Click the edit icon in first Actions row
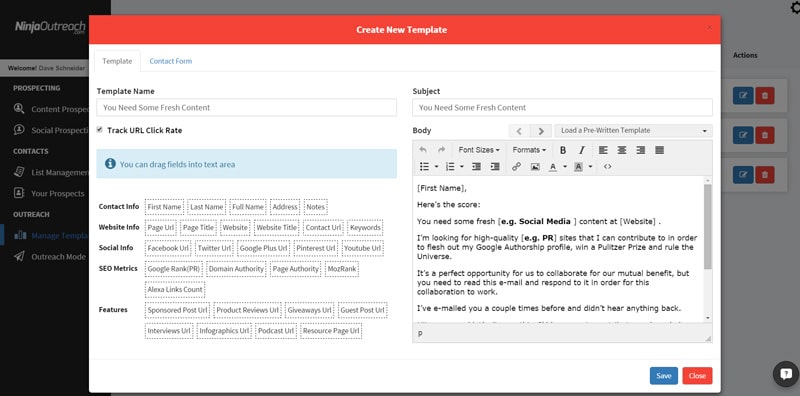The width and height of the screenshot is (800, 396). 743,95
